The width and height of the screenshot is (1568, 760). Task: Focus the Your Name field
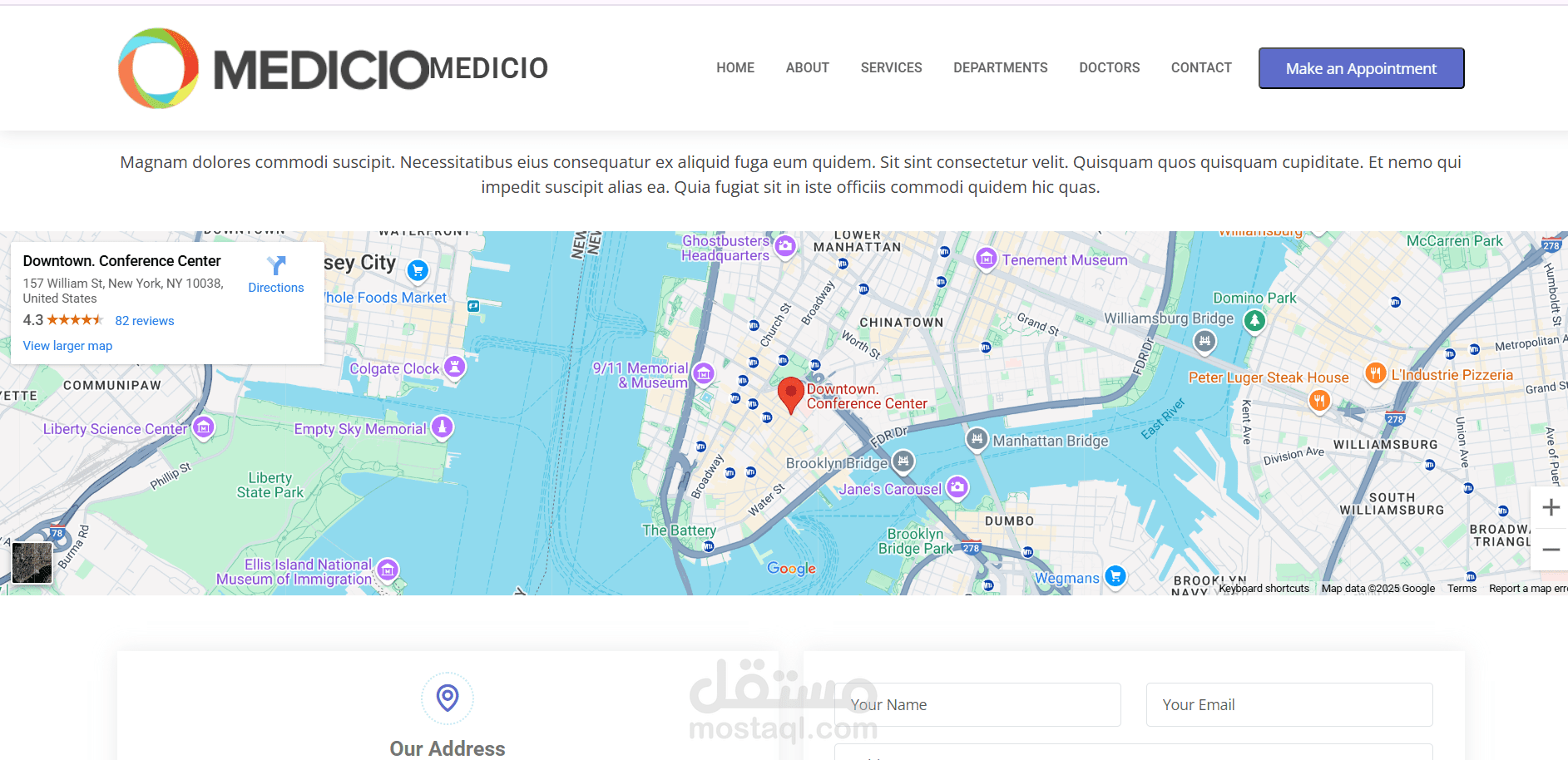pos(977,704)
